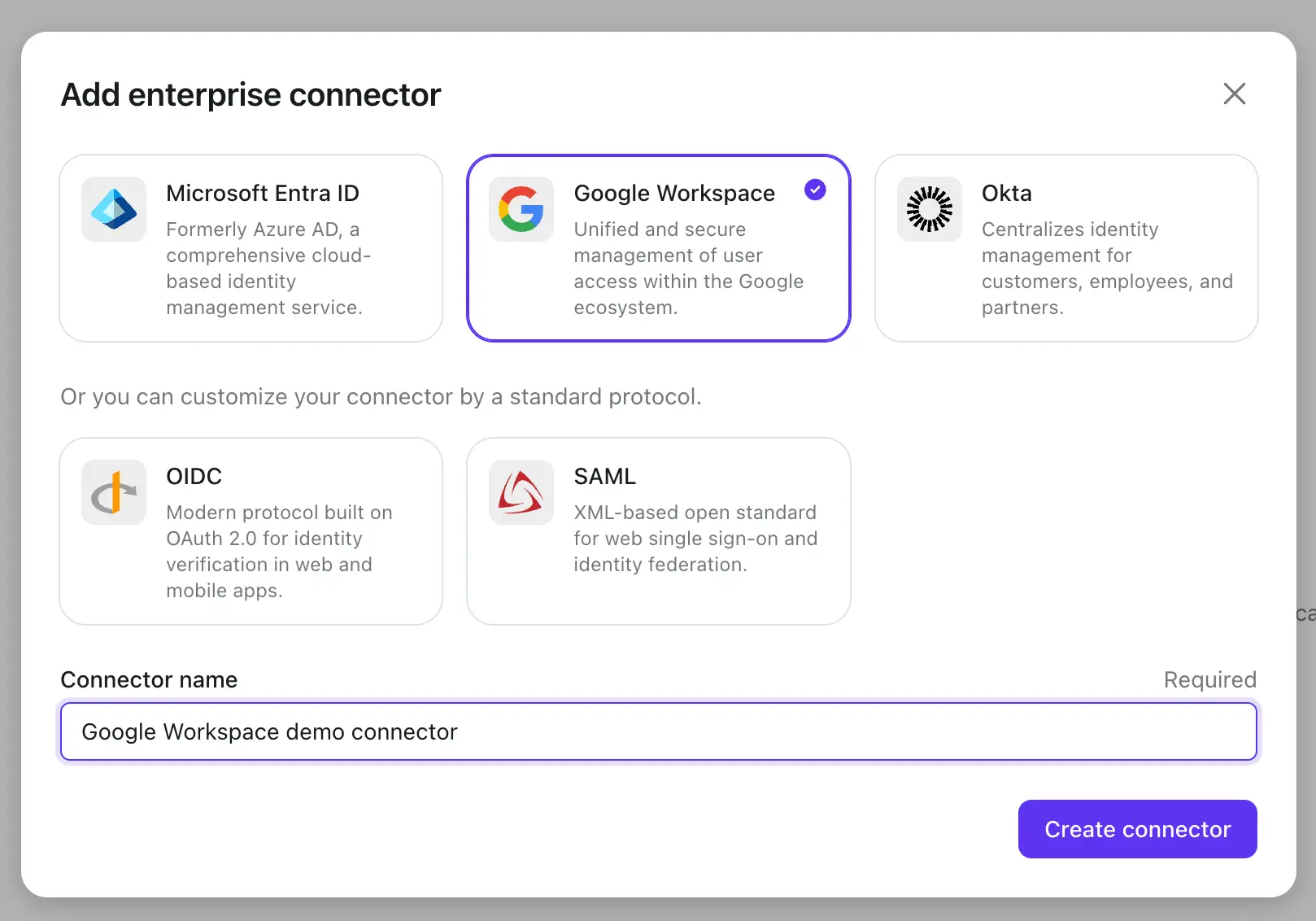Screen dimensions: 1316x921
Task: Click the OIDC OpenID logo icon
Action: 113,491
